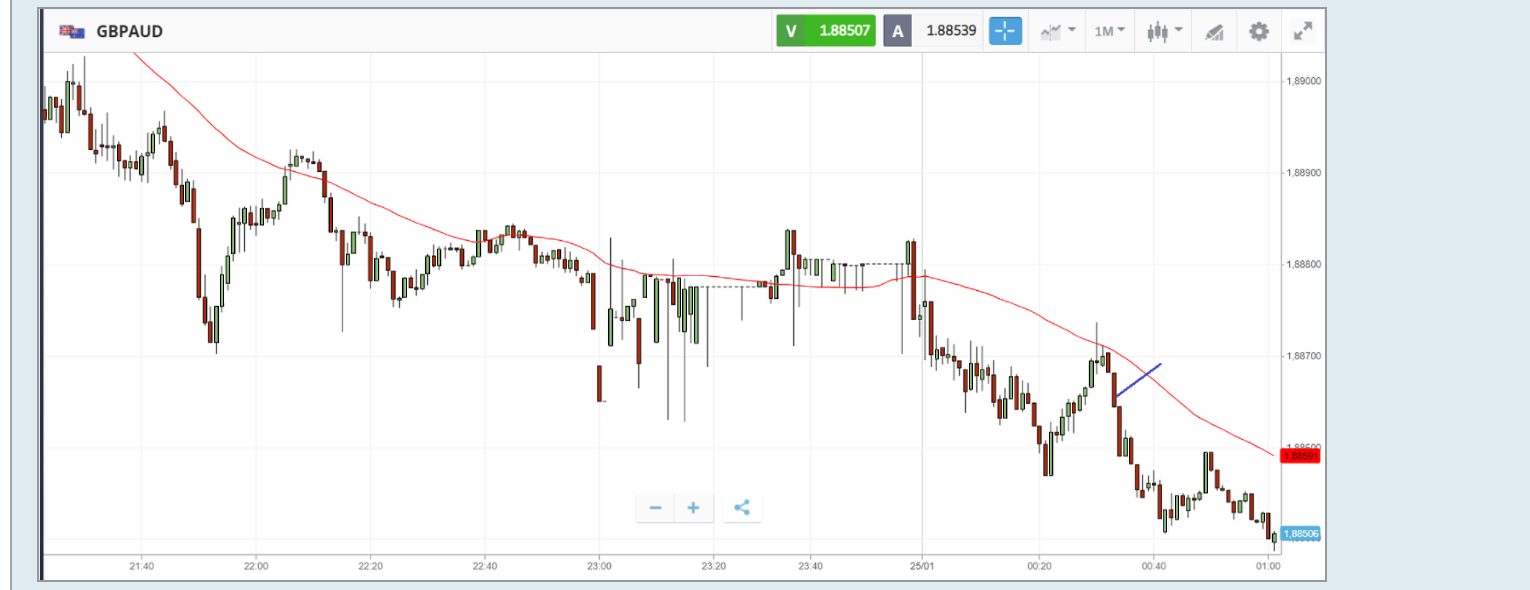This screenshot has height=590, width=1530.
Task: Select the drawing tools pencil icon
Action: [1214, 32]
